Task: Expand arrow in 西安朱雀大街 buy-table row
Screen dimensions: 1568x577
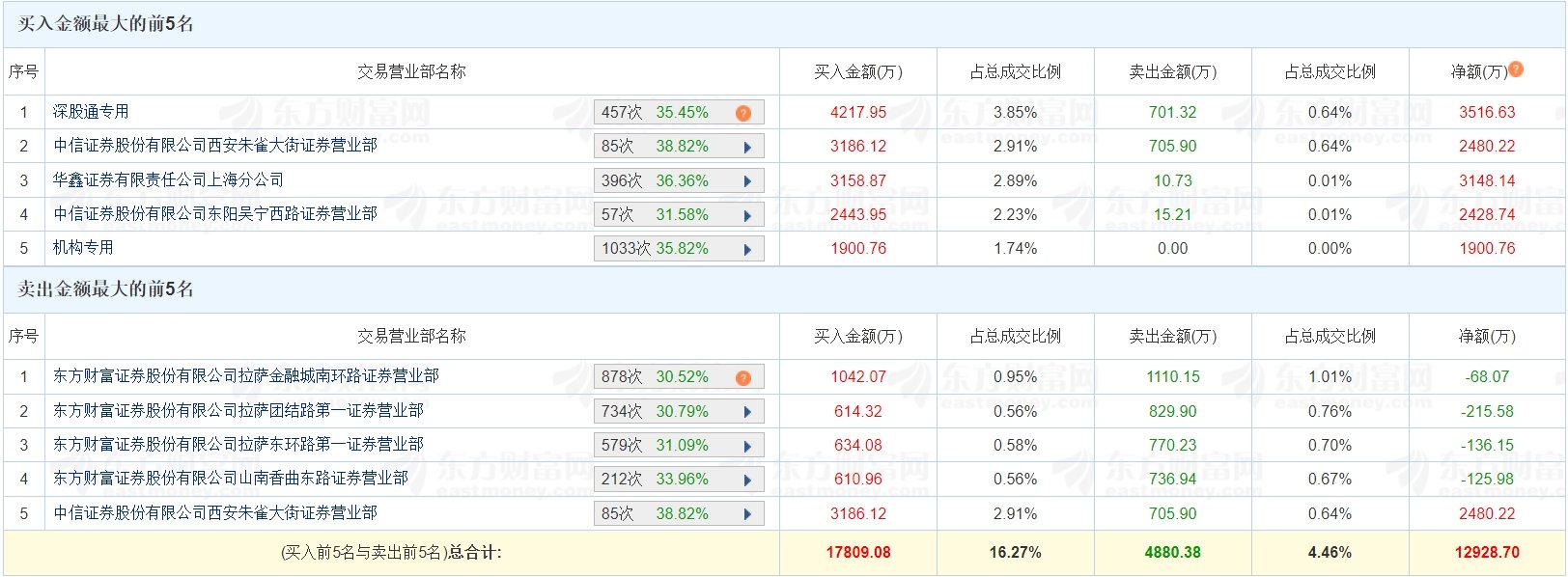Action: (747, 148)
